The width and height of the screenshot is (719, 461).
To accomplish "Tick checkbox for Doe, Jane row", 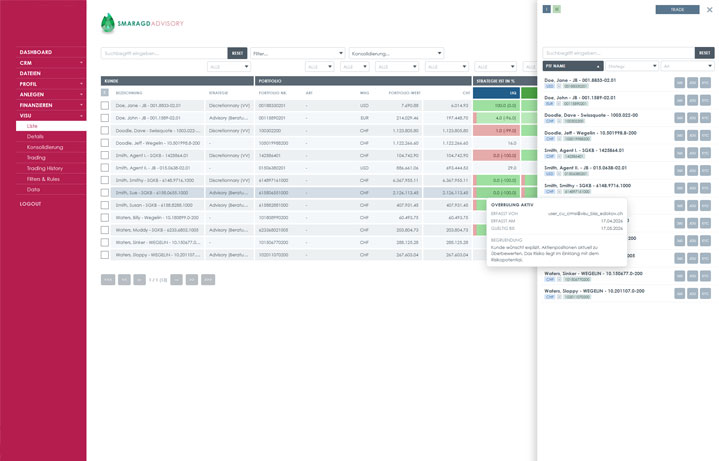I will 105,105.
